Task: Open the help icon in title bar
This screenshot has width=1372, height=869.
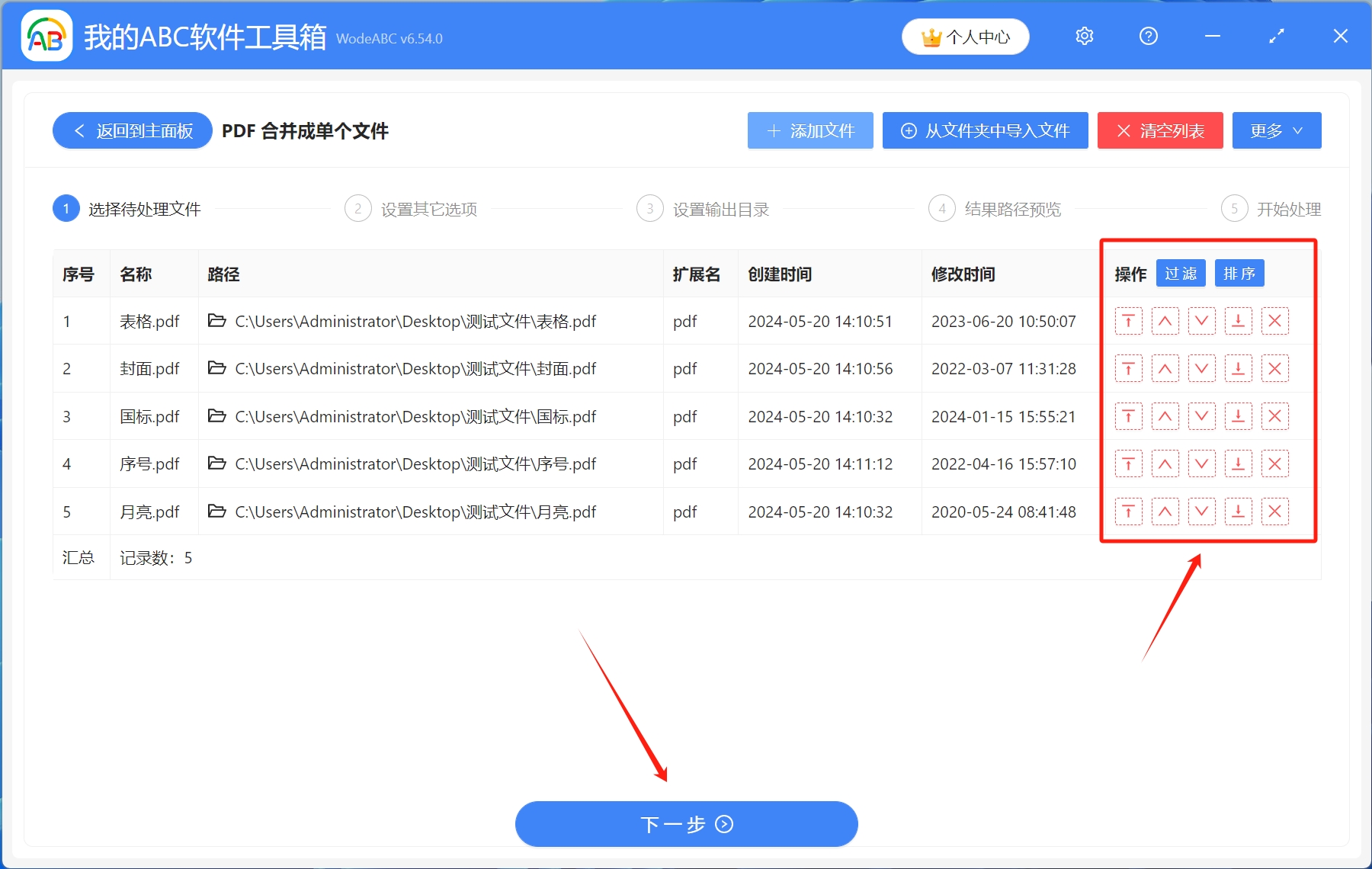Action: click(1148, 36)
